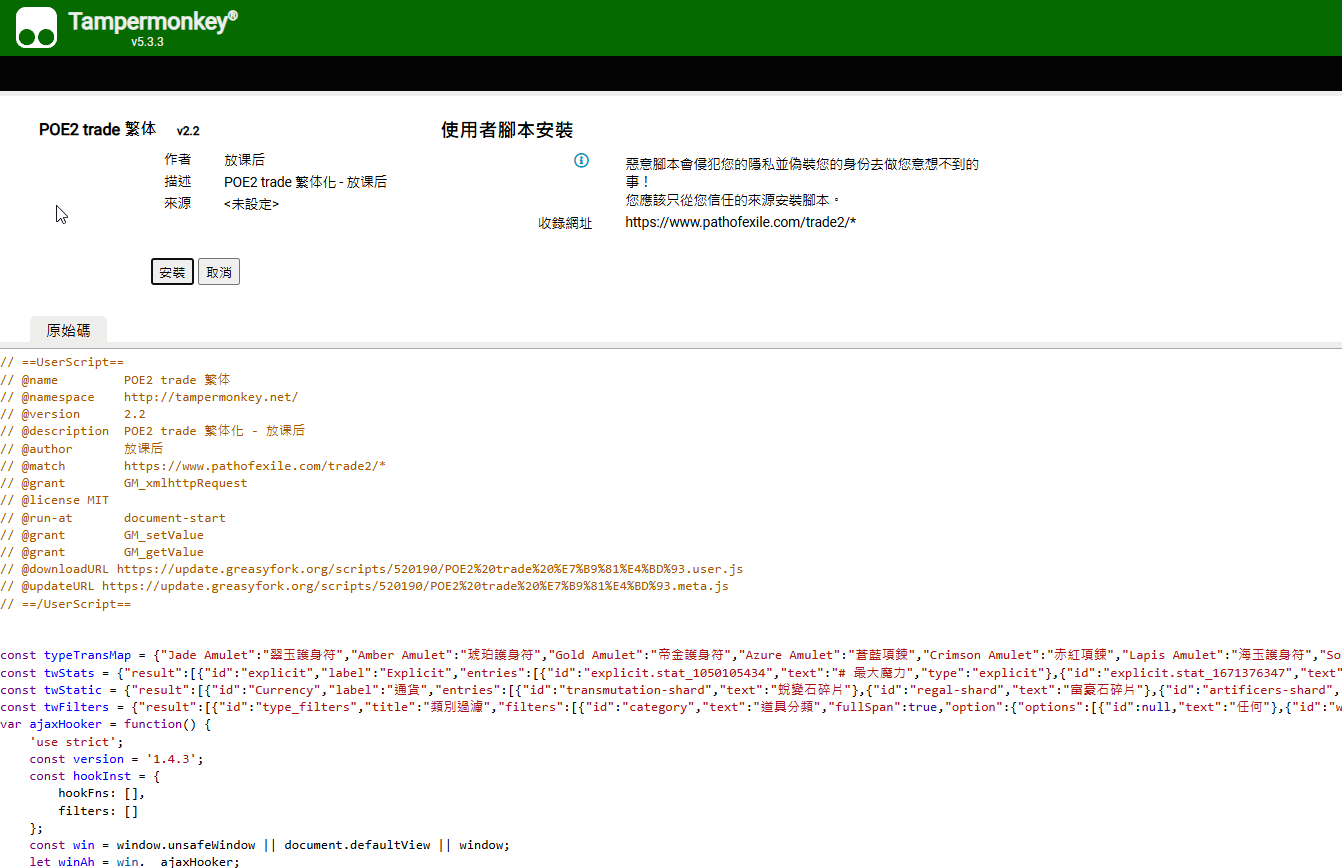
Task: Select the '@run-at document-start' code line
Action: tap(113, 518)
